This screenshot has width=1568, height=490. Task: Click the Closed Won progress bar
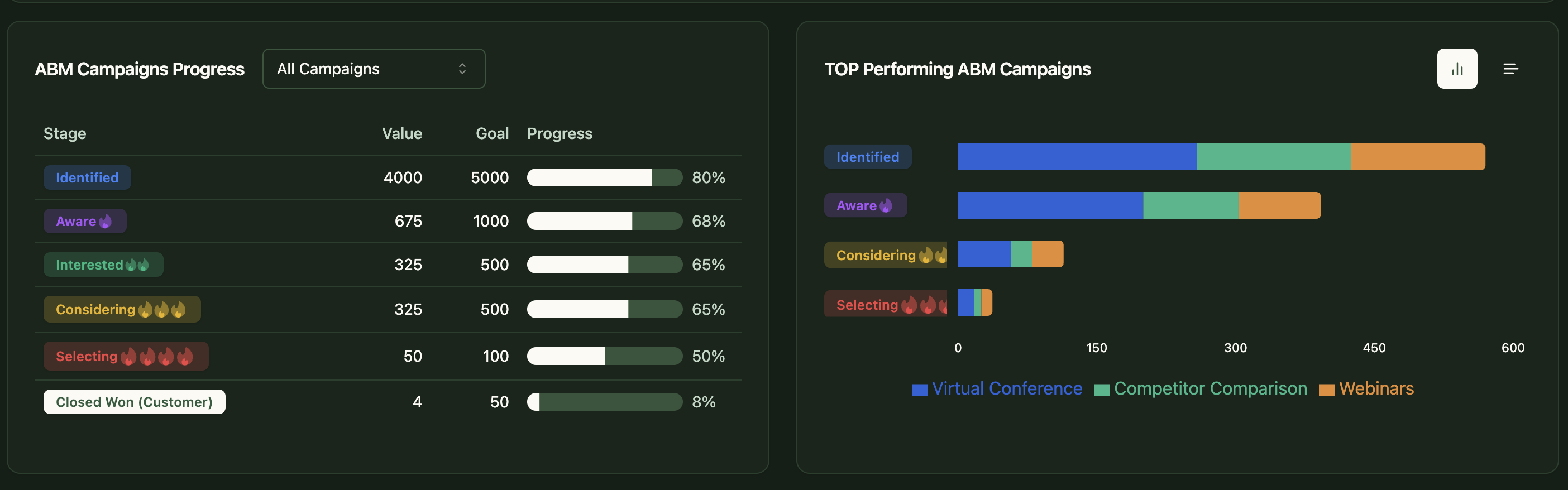604,402
